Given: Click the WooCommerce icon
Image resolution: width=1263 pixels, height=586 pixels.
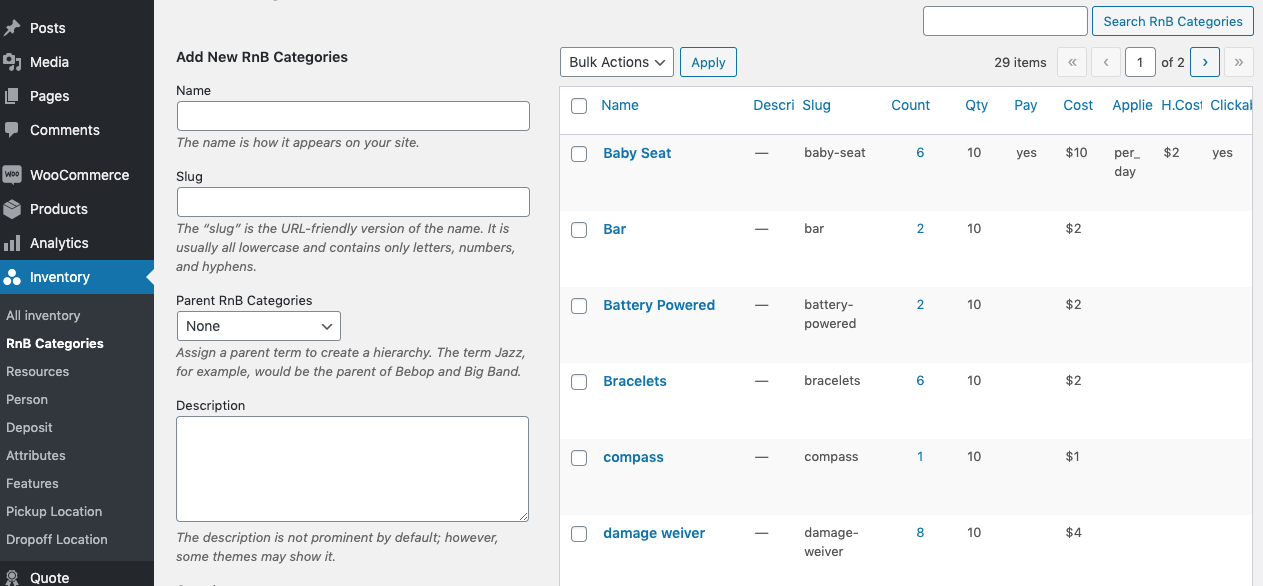Looking at the screenshot, I should [x=12, y=175].
